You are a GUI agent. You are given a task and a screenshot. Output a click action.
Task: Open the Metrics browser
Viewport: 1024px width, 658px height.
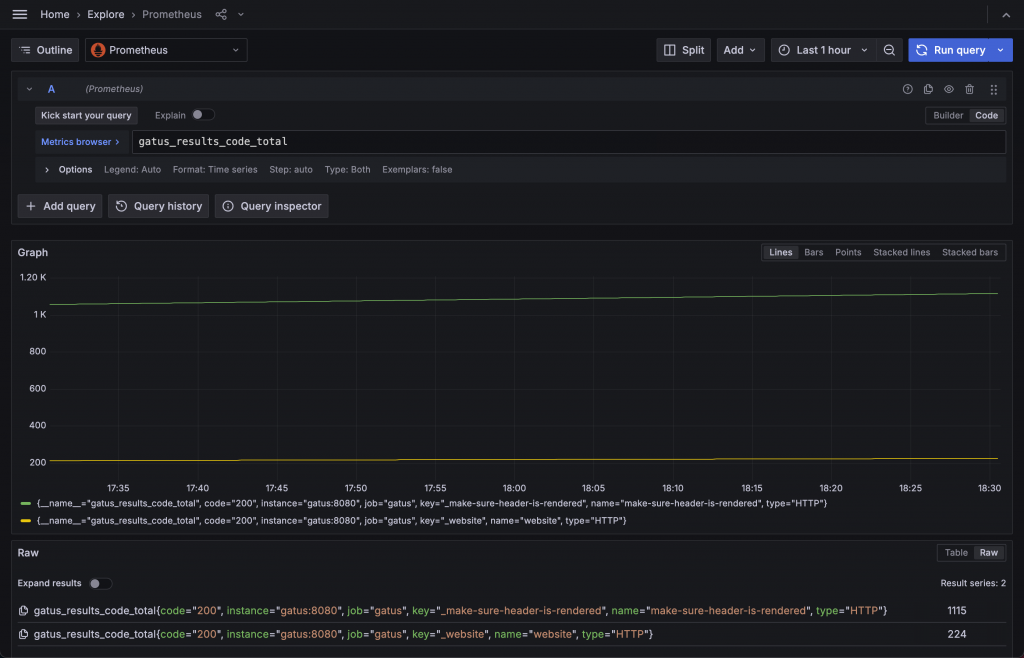[x=80, y=142]
